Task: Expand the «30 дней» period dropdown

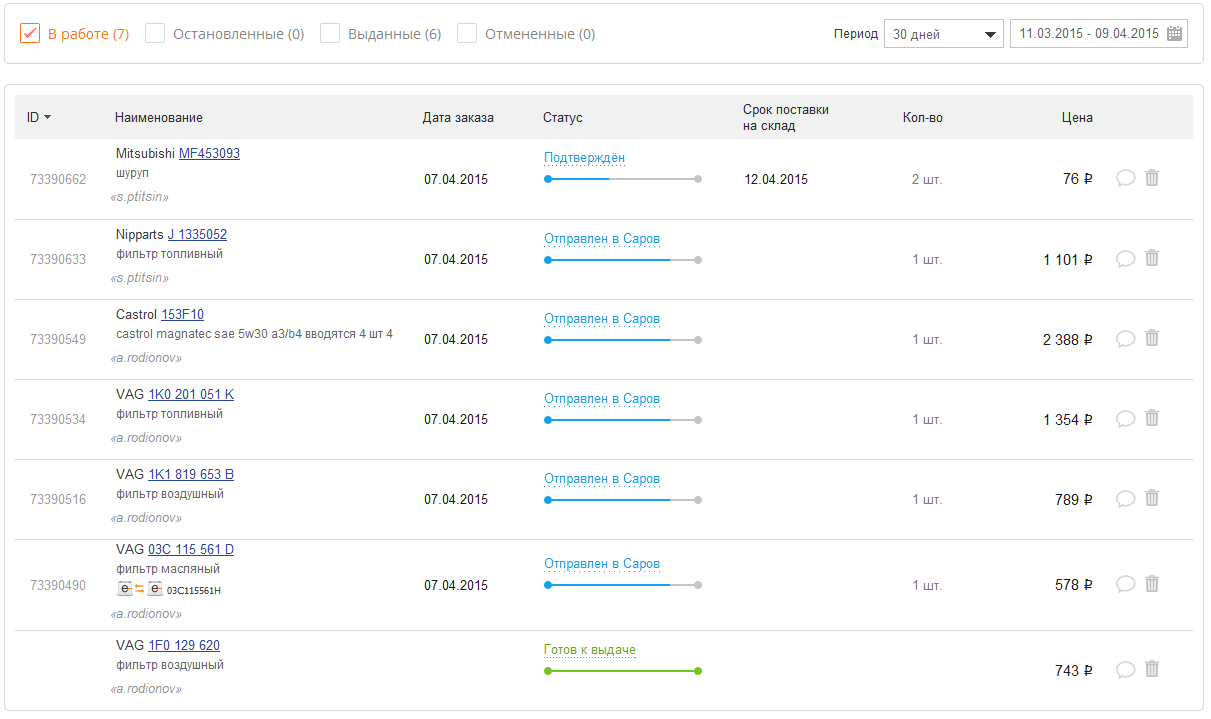Action: (x=943, y=34)
